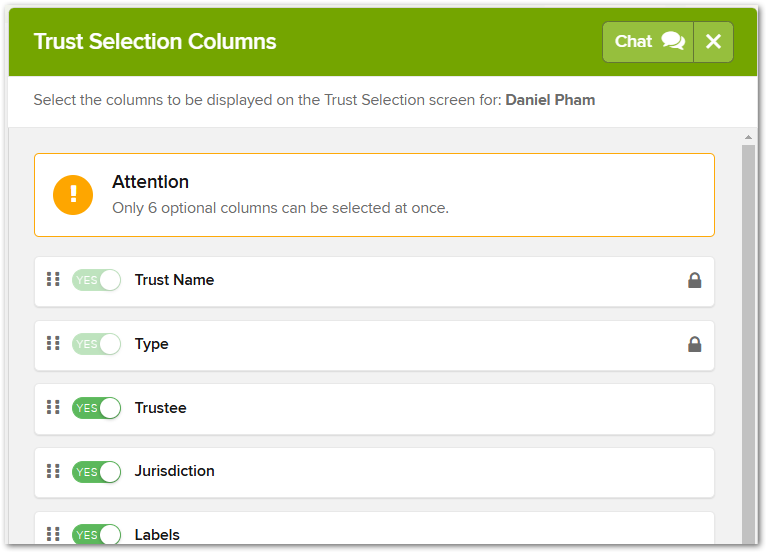This screenshot has width=767, height=553.
Task: Click the lock icon on Type row
Action: 695,344
